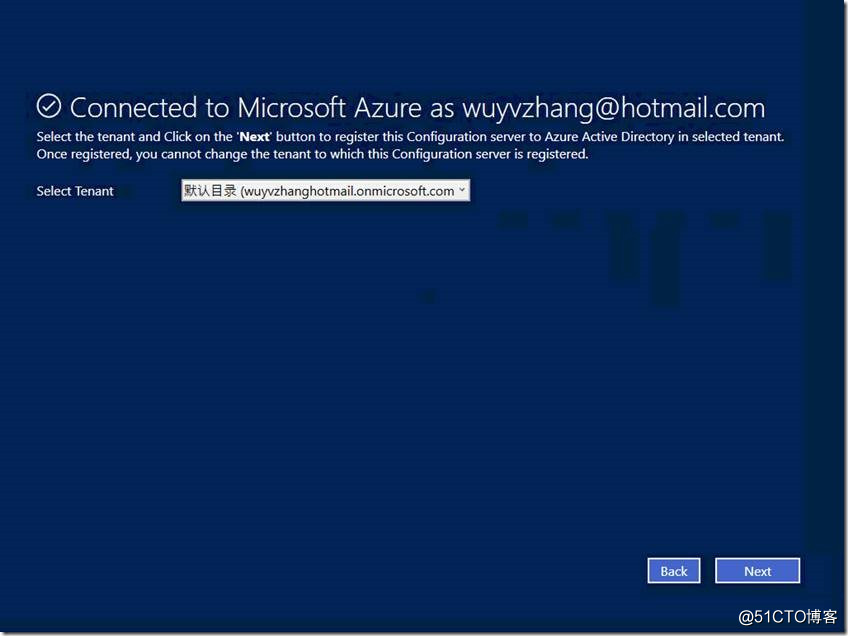Click the 'Select Tenant' label
The image size is (848, 636).
75,191
